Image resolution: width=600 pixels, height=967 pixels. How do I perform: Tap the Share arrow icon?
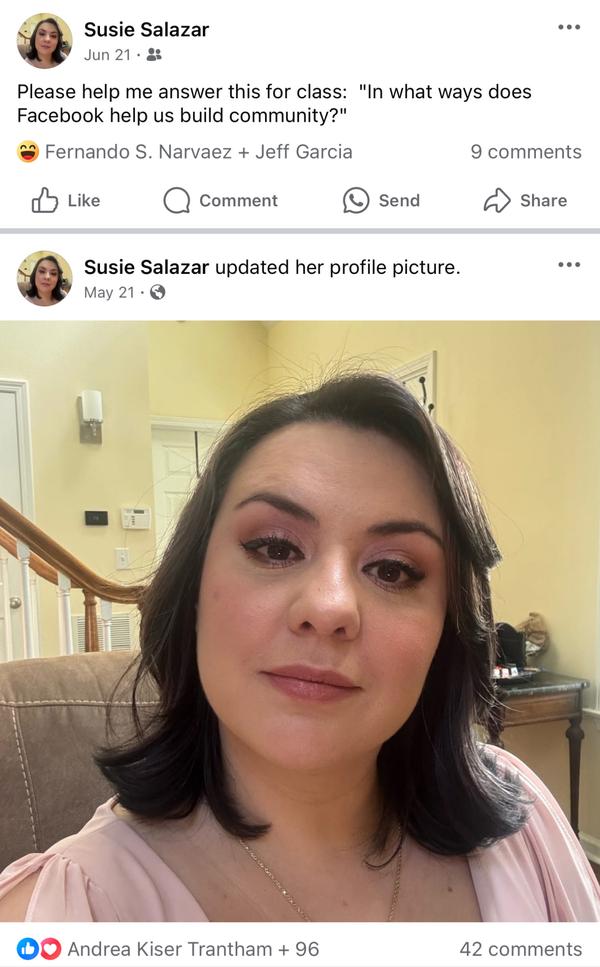[496, 200]
